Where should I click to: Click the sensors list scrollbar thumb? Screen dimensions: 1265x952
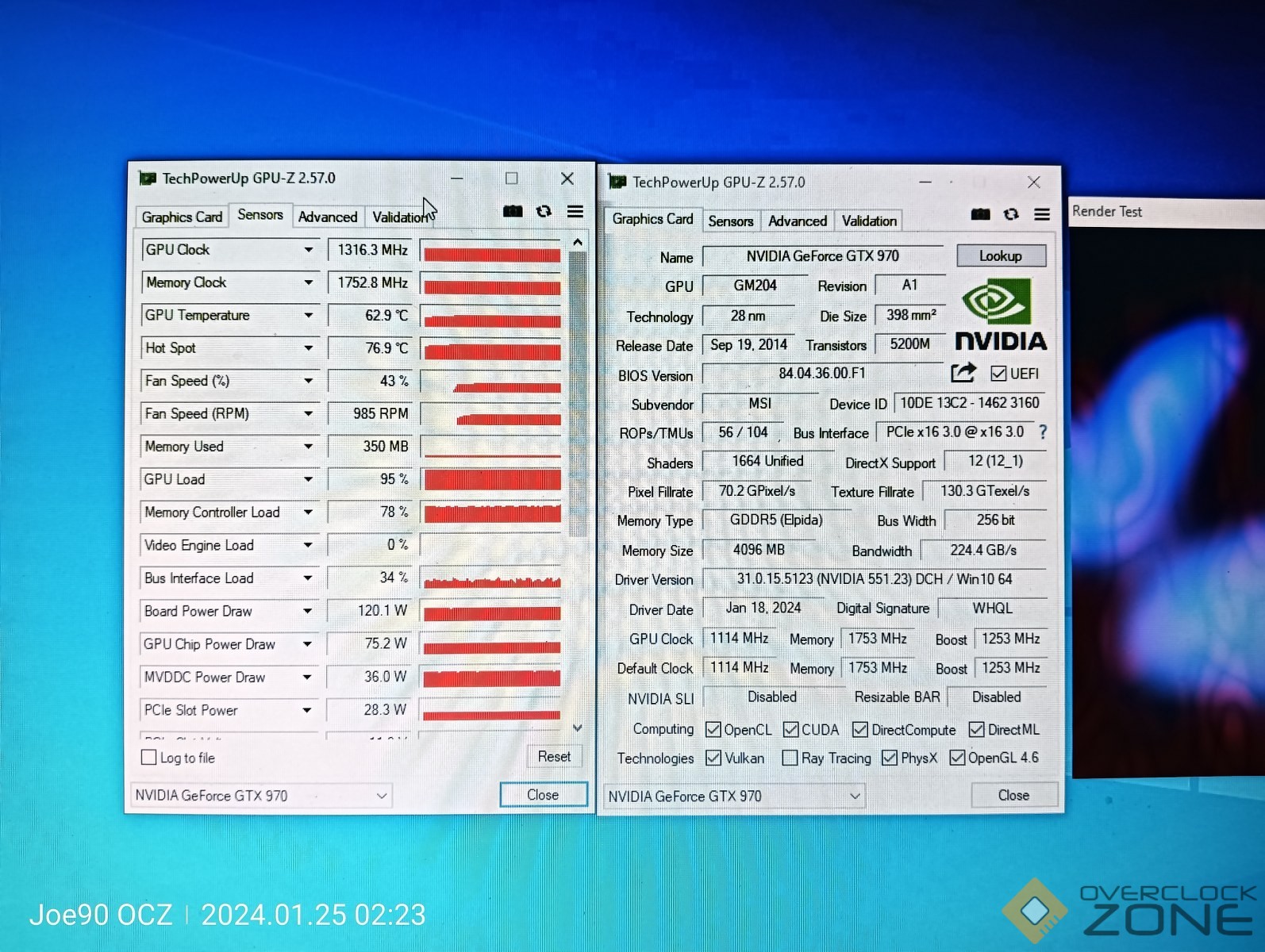tap(578, 393)
